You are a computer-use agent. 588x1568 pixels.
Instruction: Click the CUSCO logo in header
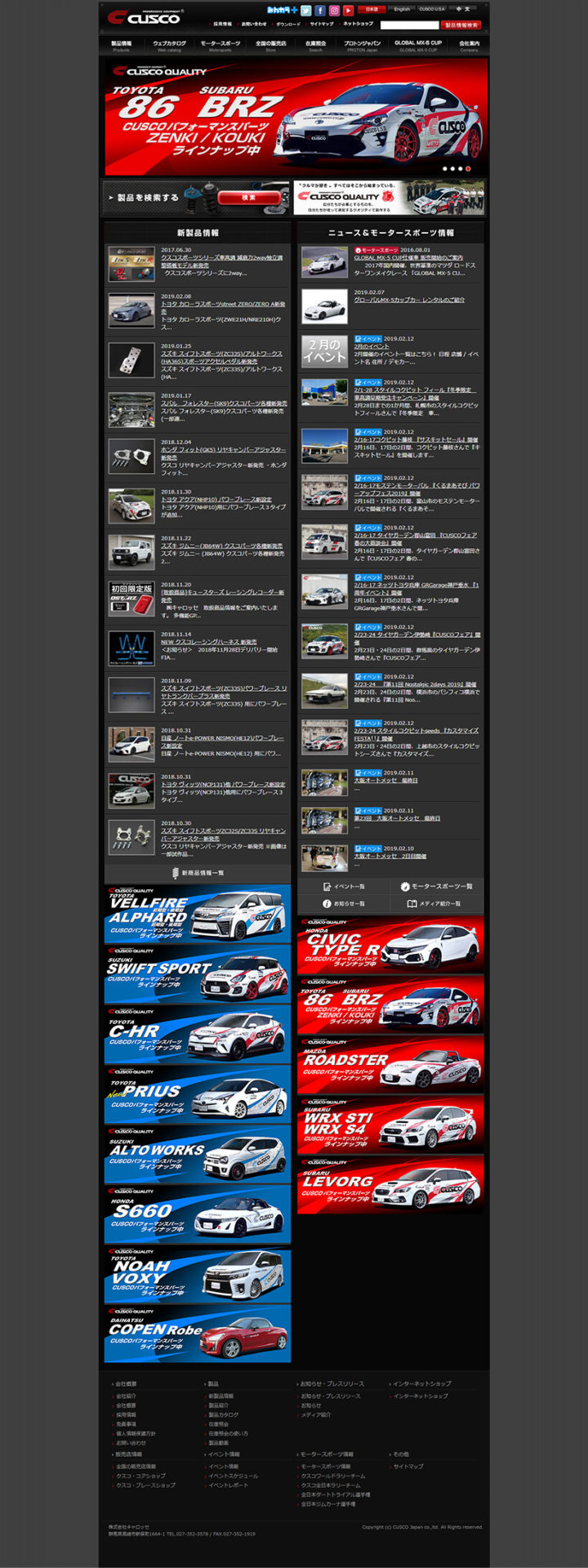click(x=145, y=17)
